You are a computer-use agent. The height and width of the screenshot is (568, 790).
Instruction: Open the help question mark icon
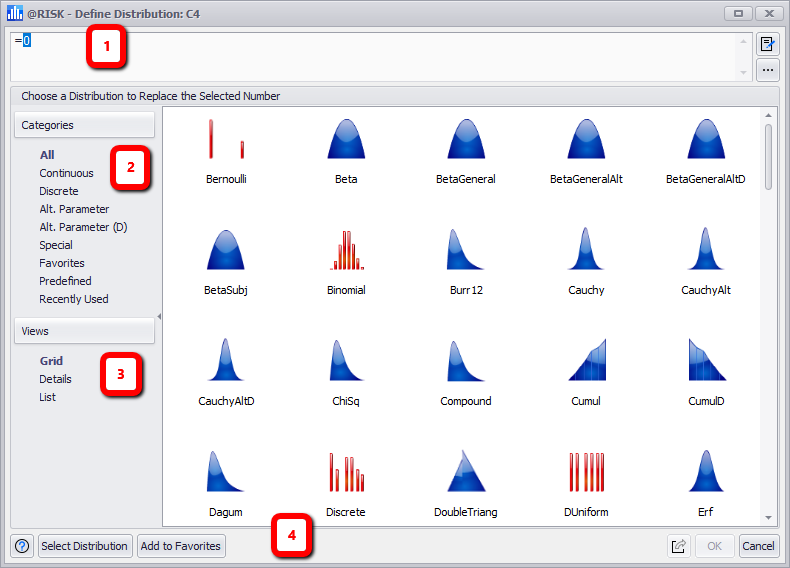pyautogui.click(x=23, y=546)
